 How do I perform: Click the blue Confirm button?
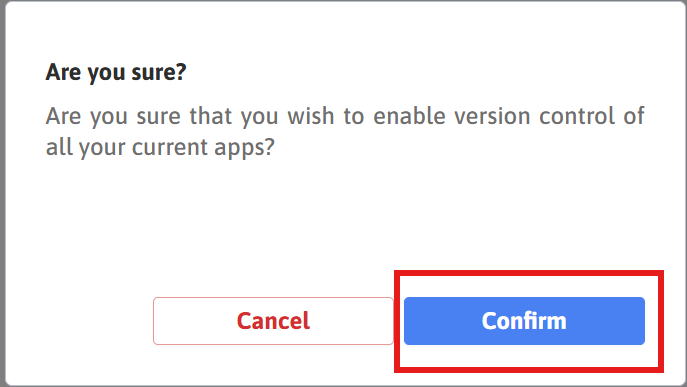point(524,321)
